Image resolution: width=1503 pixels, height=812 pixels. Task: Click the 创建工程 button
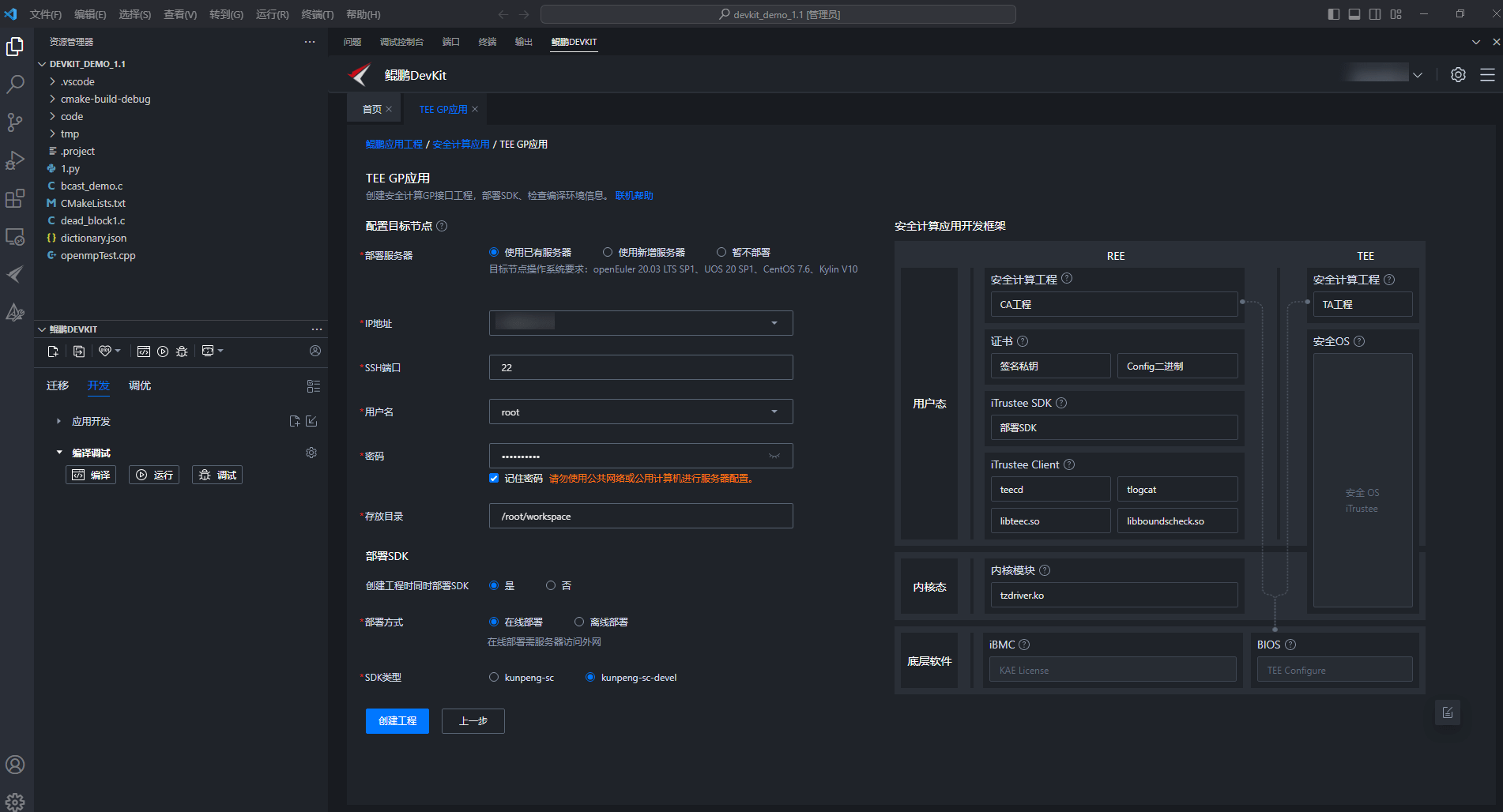pyautogui.click(x=397, y=721)
